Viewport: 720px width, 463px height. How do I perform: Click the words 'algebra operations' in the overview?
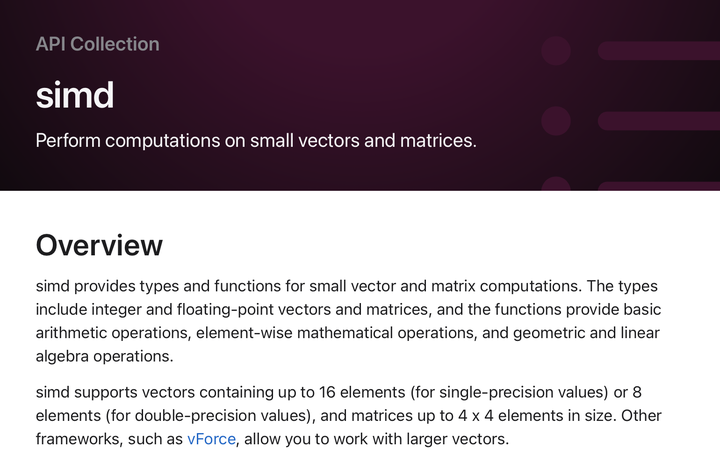[x=104, y=357]
